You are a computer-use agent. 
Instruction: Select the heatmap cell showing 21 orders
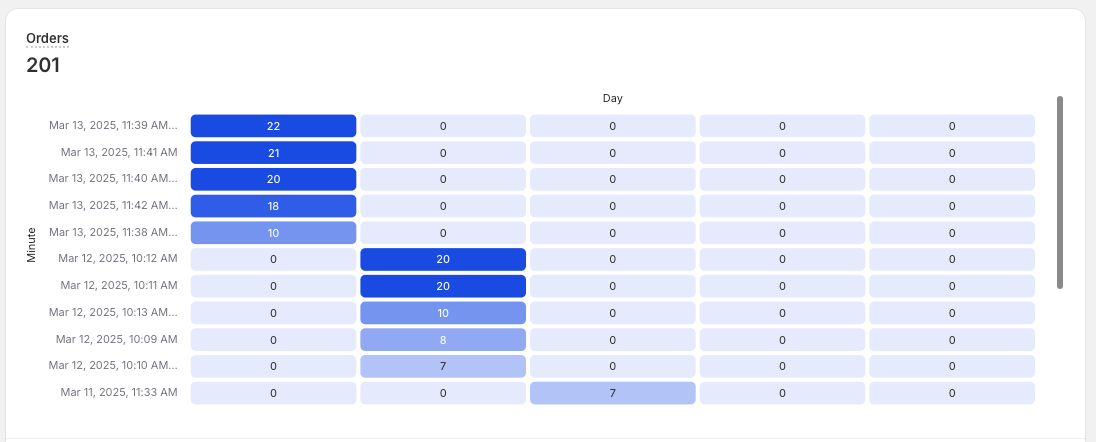pyautogui.click(x=273, y=153)
